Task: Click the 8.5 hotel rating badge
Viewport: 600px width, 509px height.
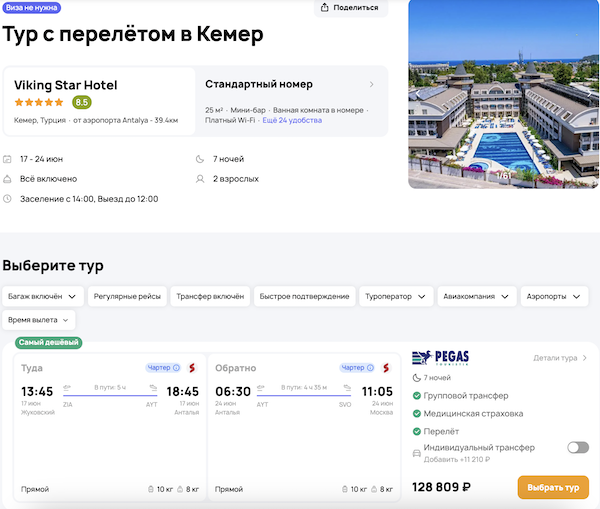Action: pyautogui.click(x=81, y=102)
